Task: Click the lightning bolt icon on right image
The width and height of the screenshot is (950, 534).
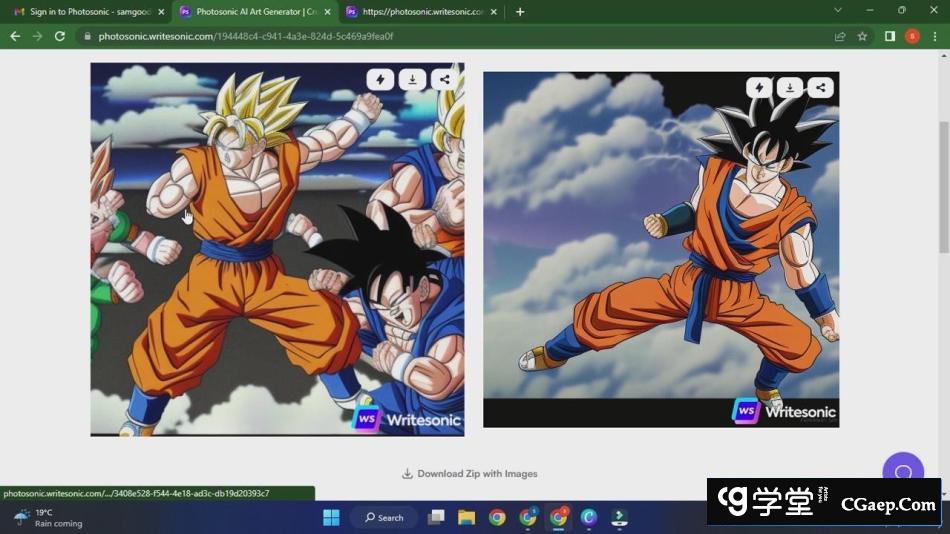Action: pos(759,88)
